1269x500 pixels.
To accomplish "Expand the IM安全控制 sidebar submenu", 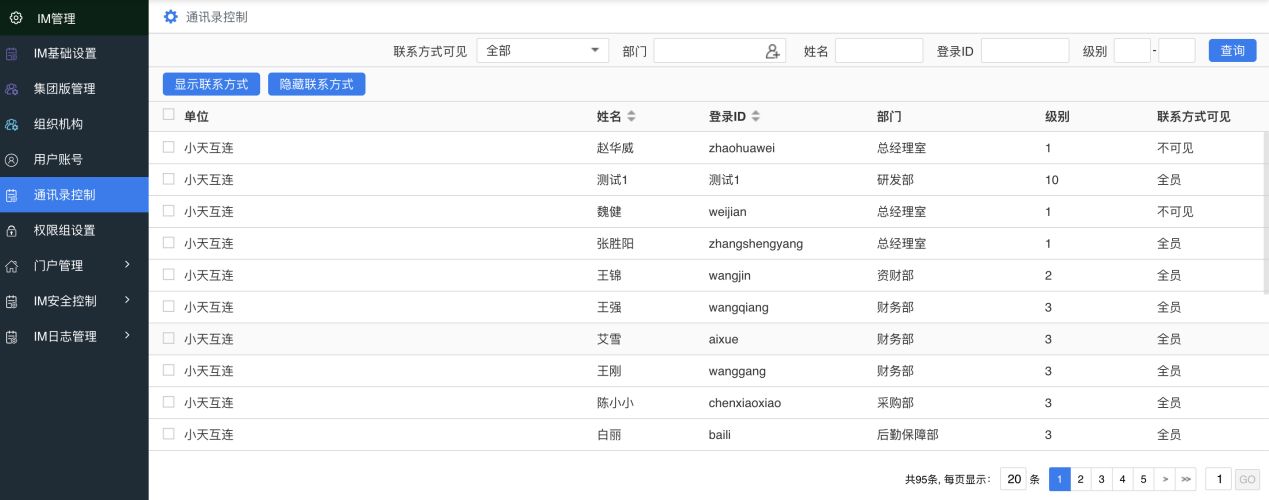I will point(127,301).
